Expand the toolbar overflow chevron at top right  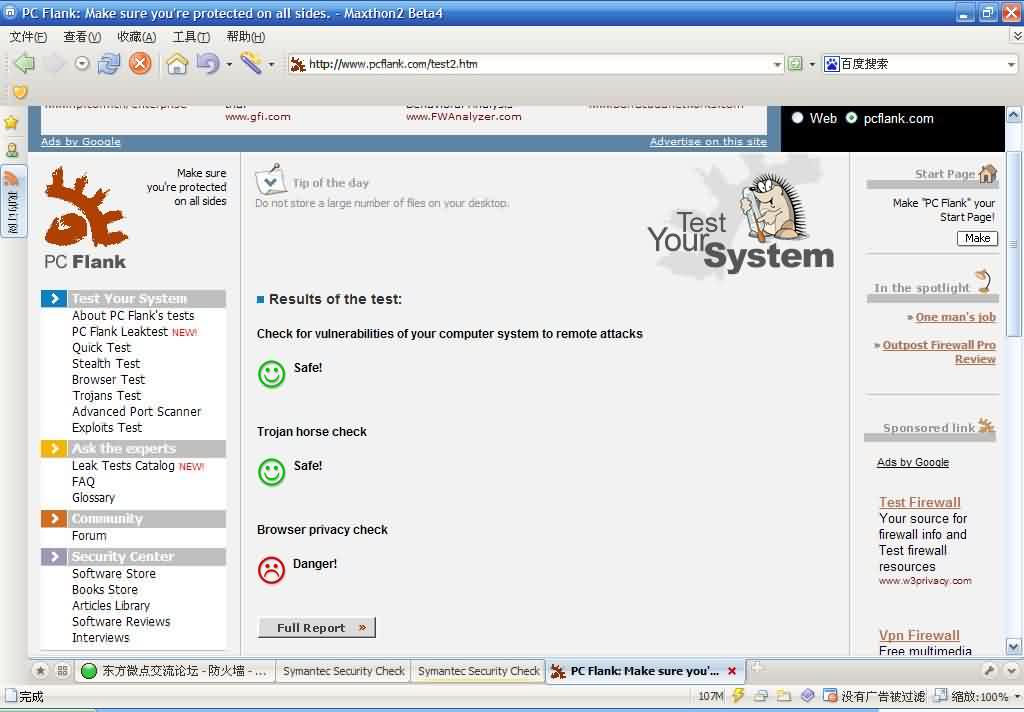pyautogui.click(x=1017, y=37)
